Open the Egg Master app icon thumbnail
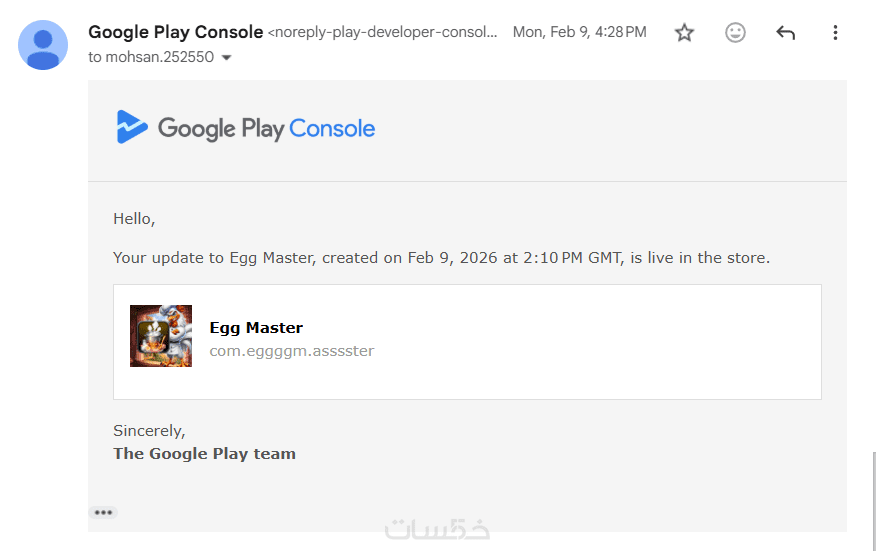Viewport: 876px width, 551px height. tap(161, 336)
